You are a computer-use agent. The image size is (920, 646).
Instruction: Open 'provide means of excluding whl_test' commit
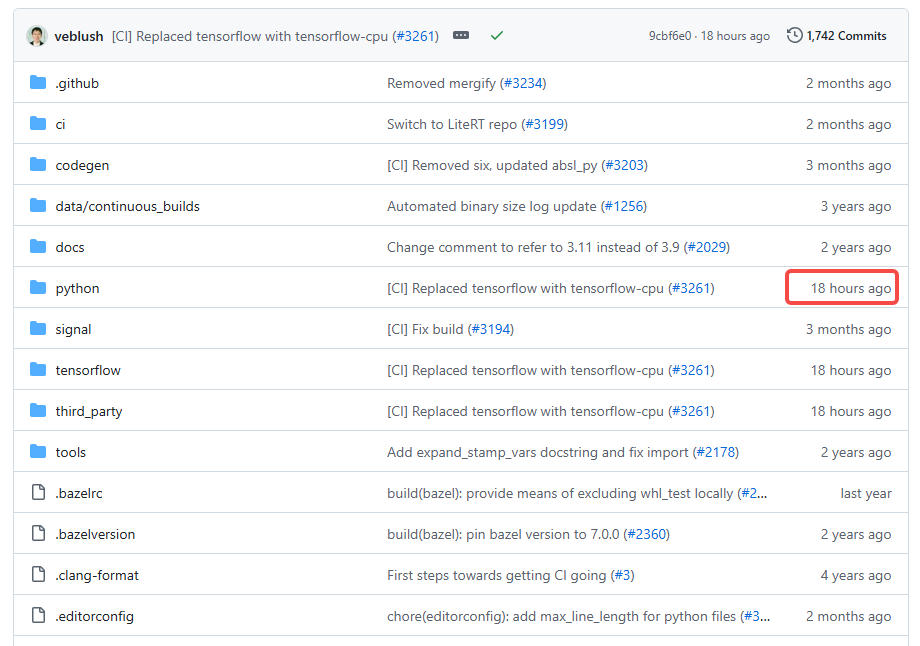[560, 494]
